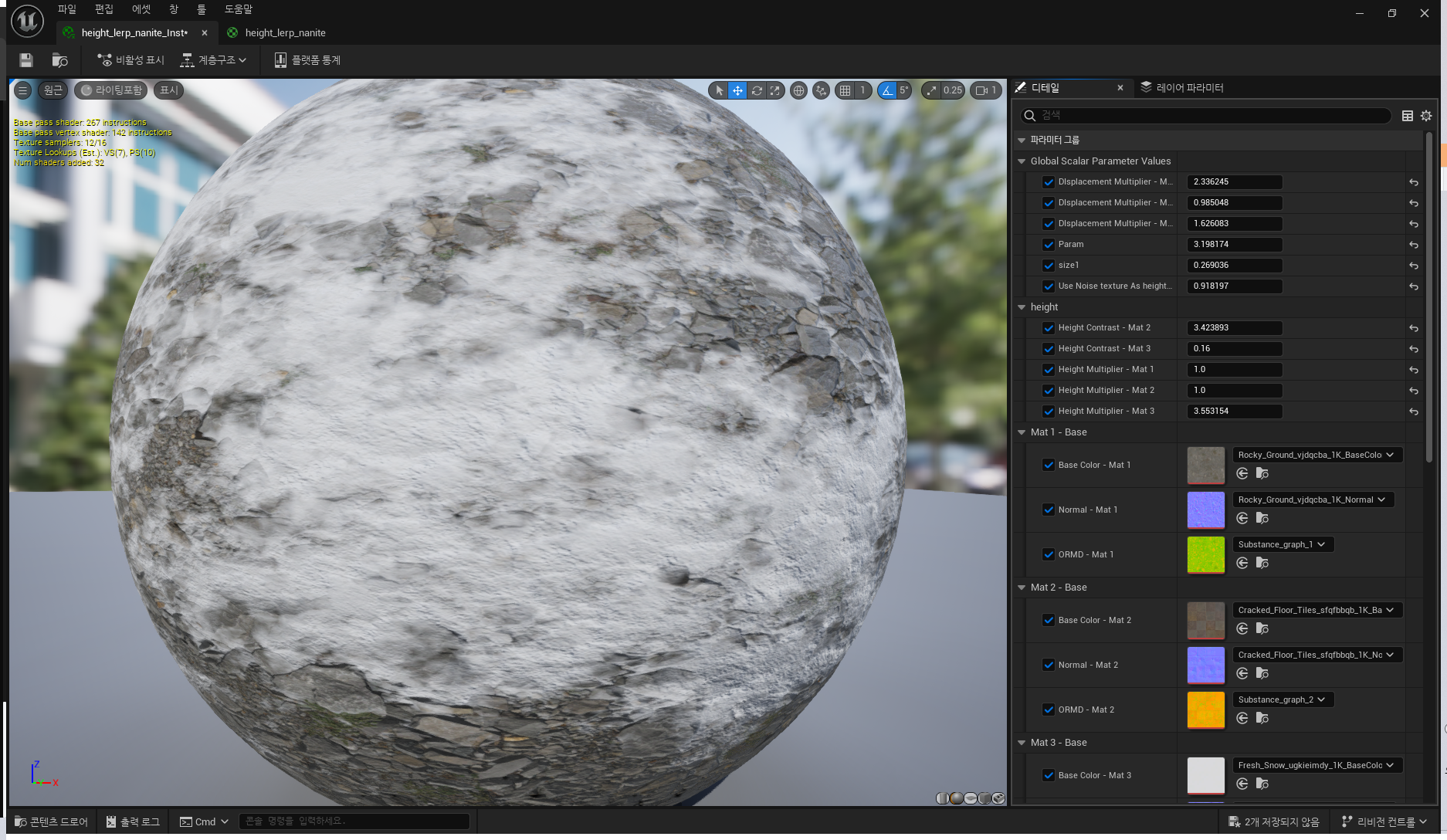The width and height of the screenshot is (1447, 840).
Task: Reset Param value to default arrow
Action: coord(1413,245)
